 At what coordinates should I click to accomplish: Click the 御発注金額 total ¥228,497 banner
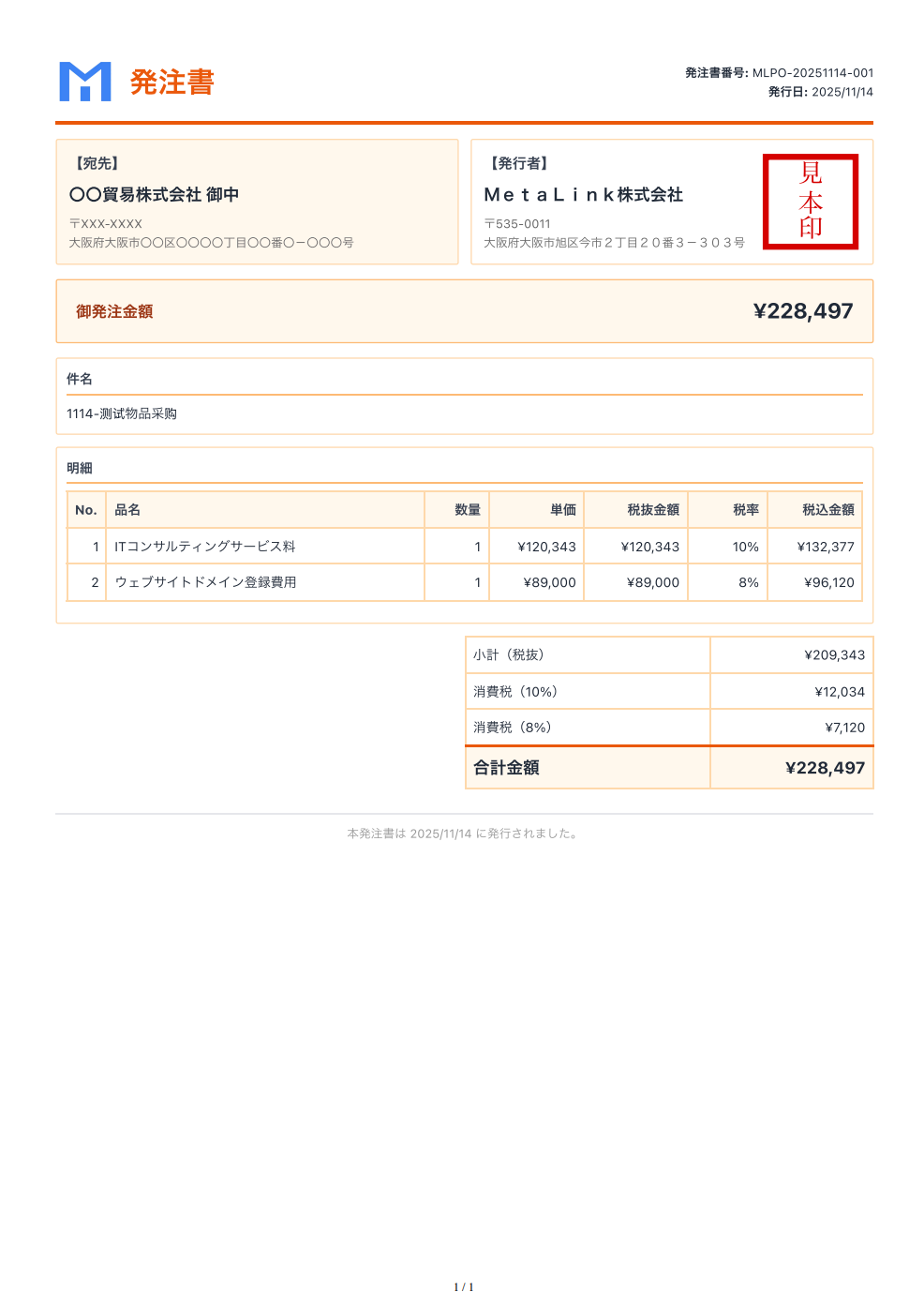click(x=464, y=311)
